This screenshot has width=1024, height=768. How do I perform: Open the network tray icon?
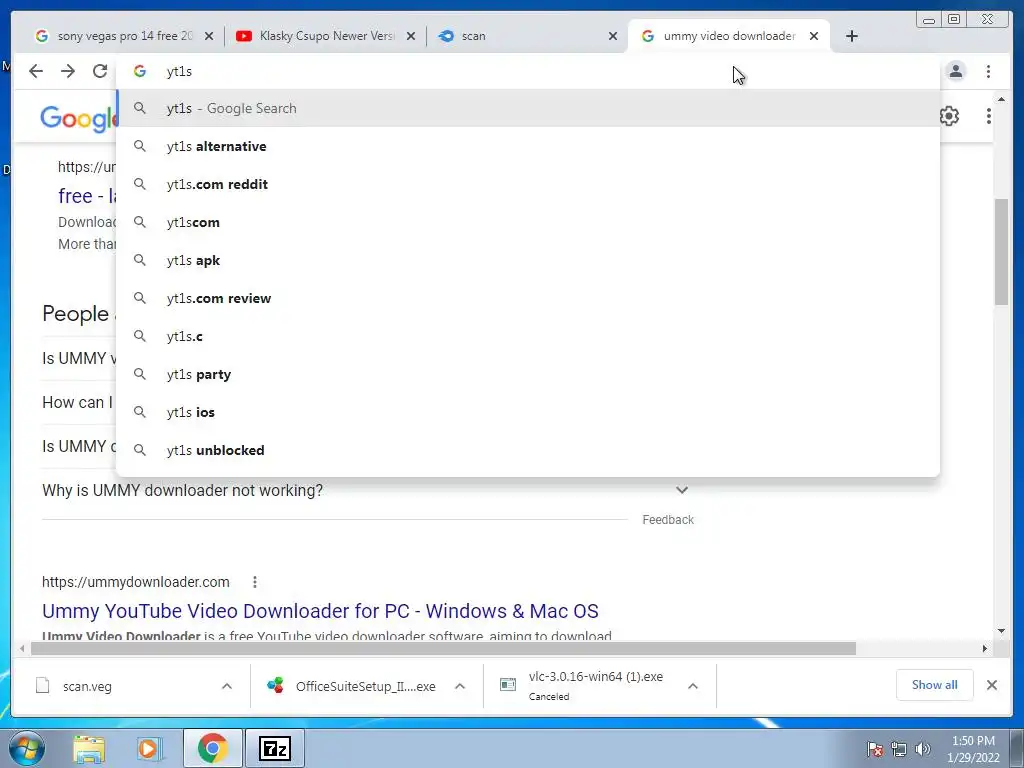pos(899,749)
